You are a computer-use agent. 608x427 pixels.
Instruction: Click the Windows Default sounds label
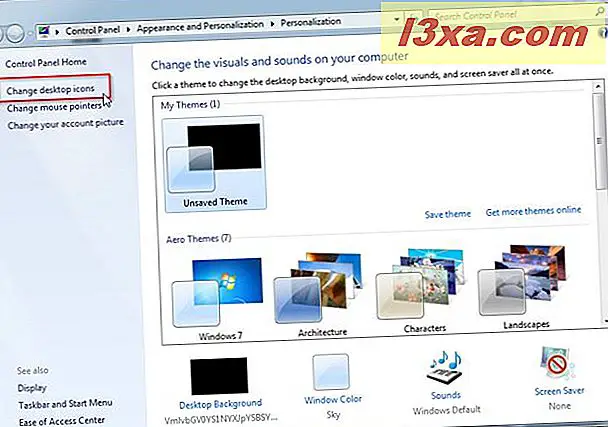(x=446, y=410)
